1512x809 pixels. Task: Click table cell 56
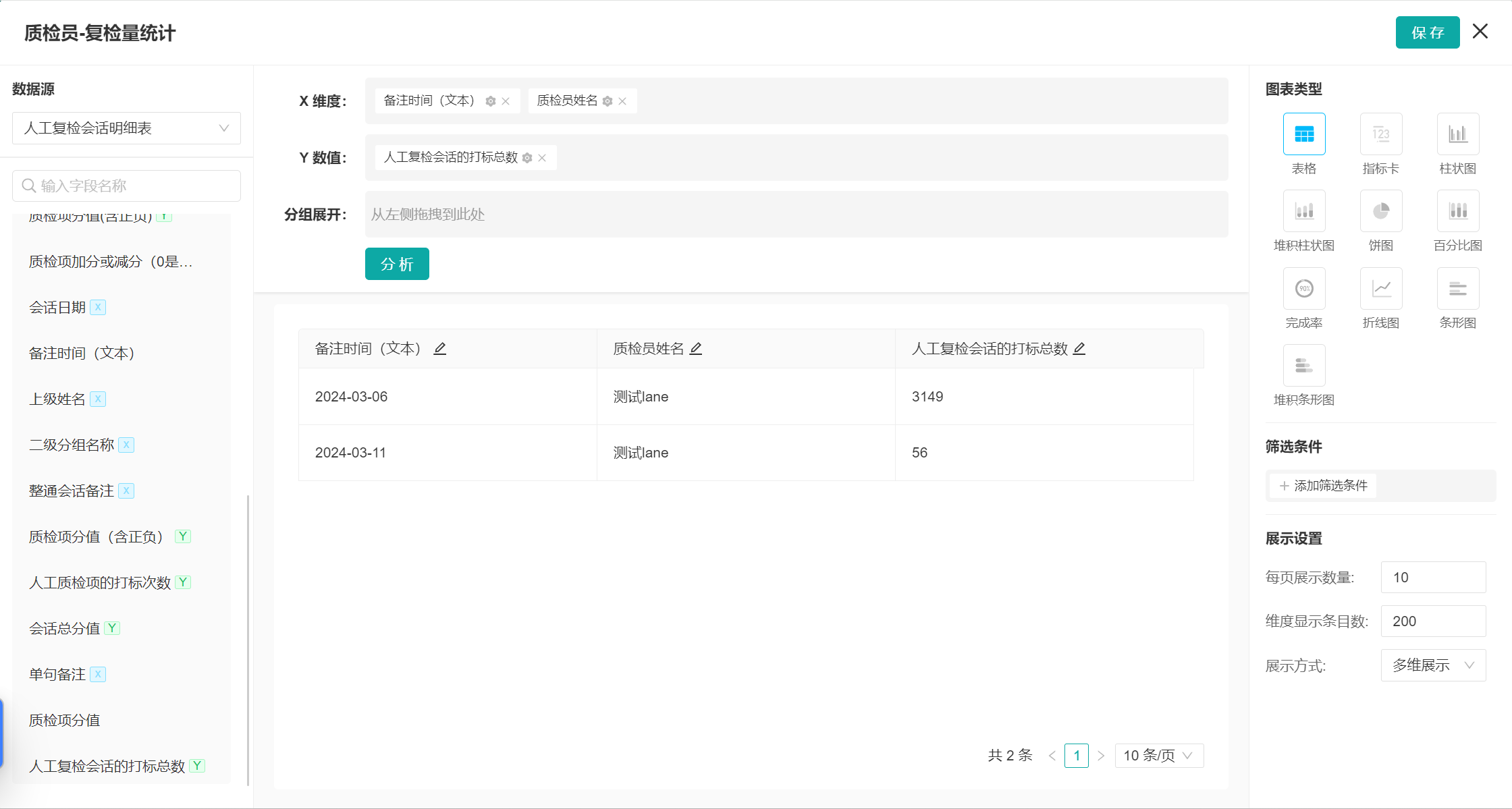click(x=1044, y=453)
